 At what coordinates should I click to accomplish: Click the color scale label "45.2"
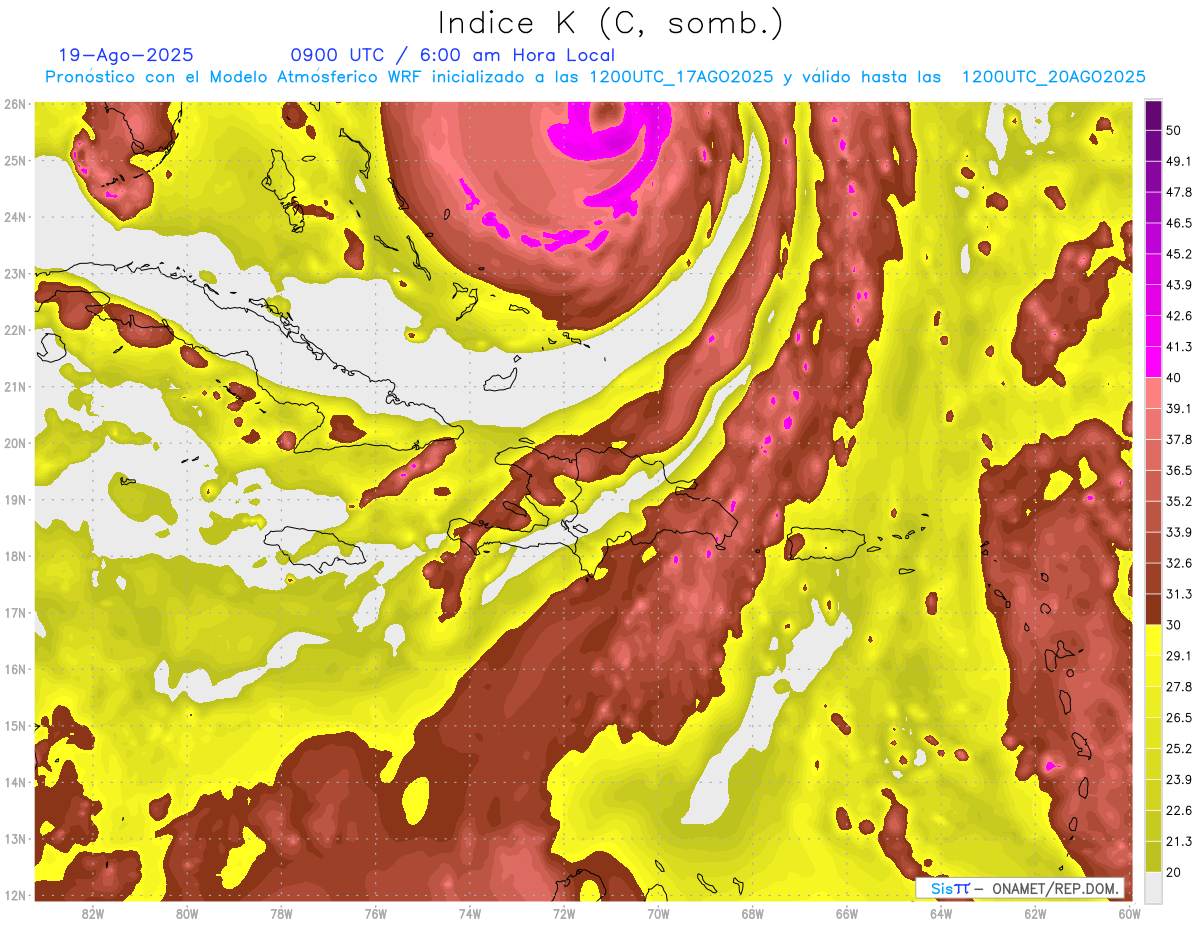(1179, 254)
